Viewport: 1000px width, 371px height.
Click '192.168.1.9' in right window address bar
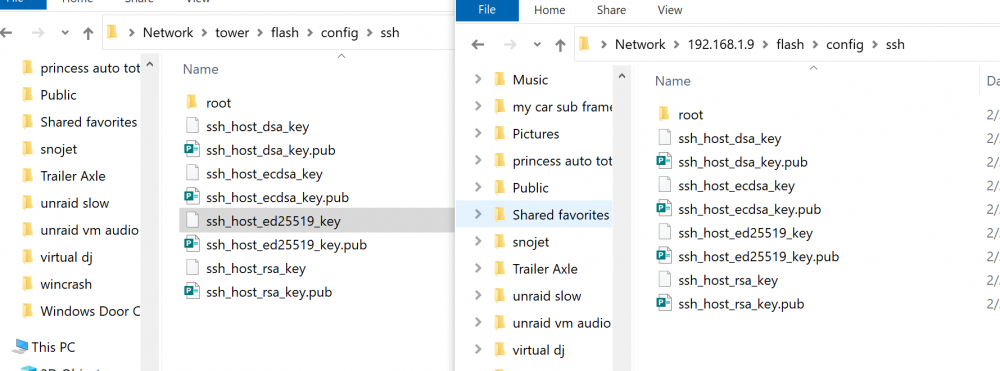coord(721,45)
